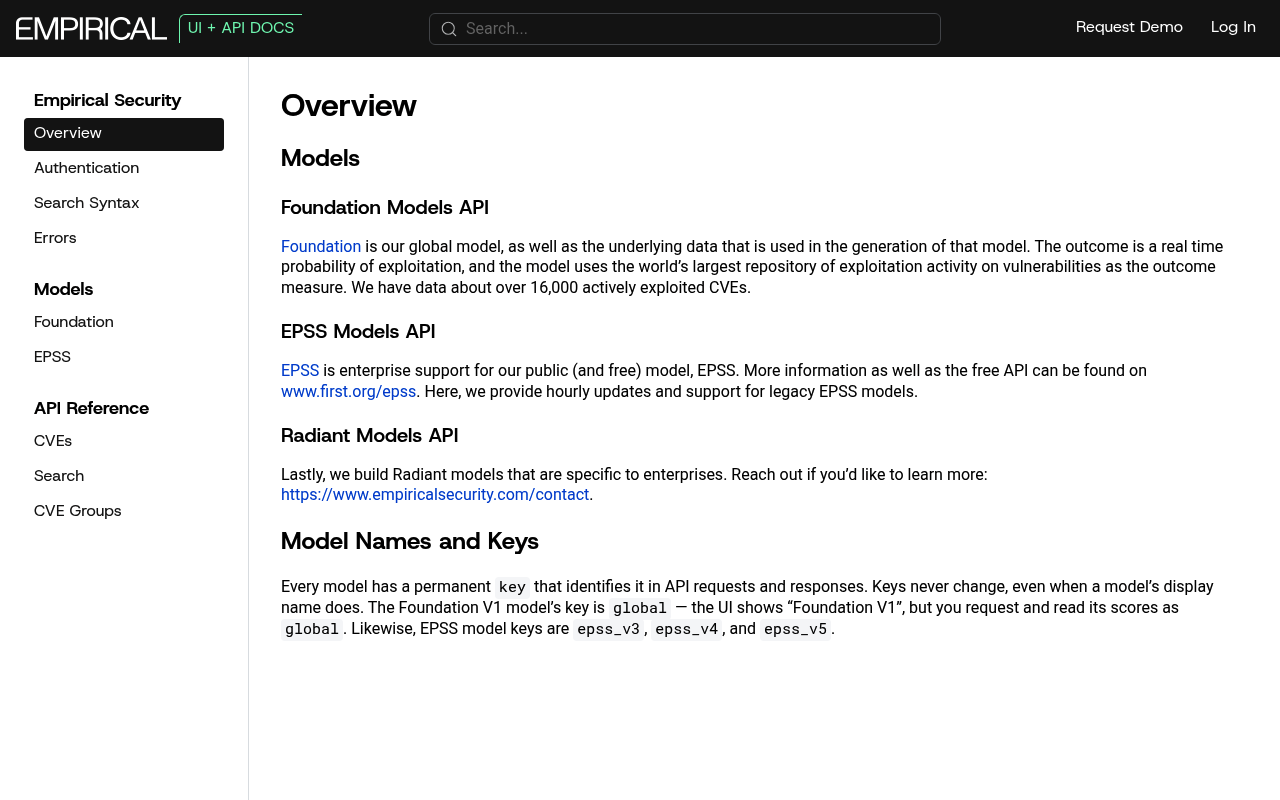Image resolution: width=1280 pixels, height=800 pixels.
Task: Click the 'epss_v5' code snippet
Action: tap(795, 629)
